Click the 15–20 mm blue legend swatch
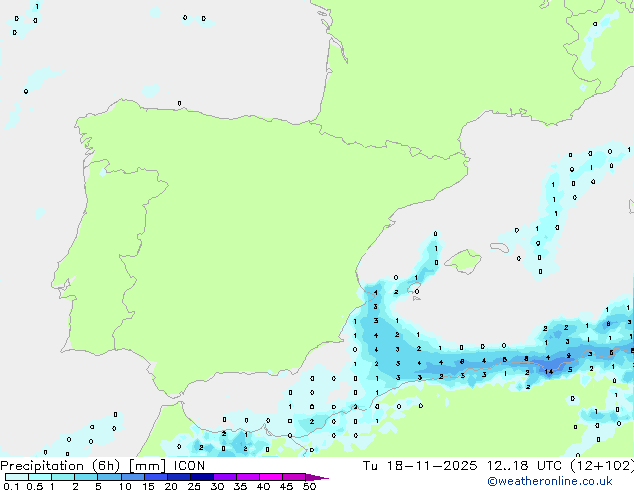634x490 pixels. tap(156, 477)
